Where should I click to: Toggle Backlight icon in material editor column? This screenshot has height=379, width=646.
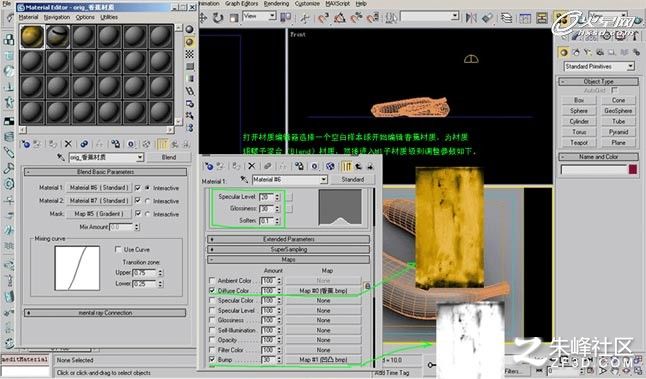(190, 42)
